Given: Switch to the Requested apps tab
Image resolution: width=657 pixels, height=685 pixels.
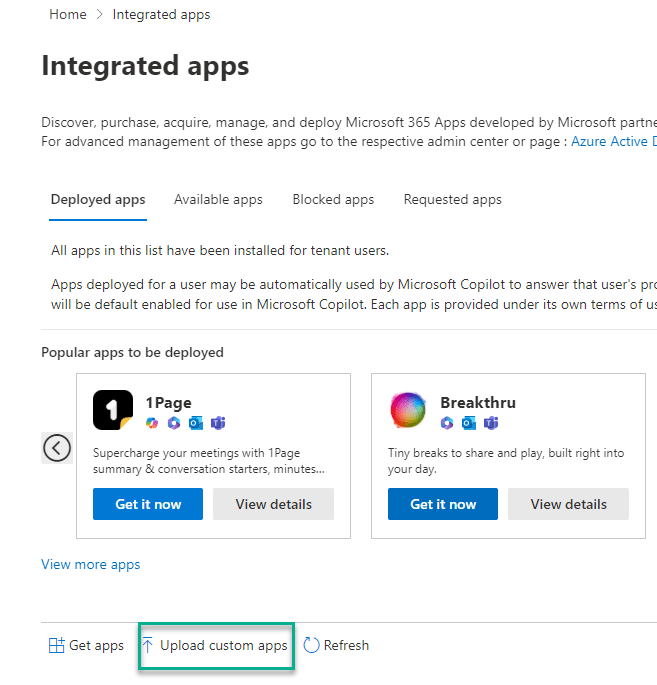Looking at the screenshot, I should click(x=453, y=200).
